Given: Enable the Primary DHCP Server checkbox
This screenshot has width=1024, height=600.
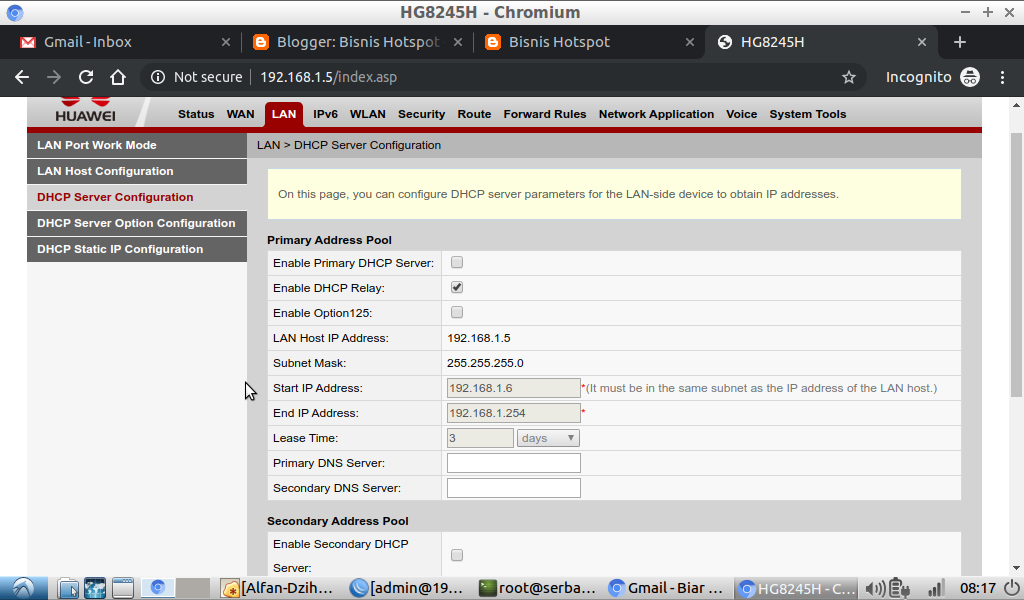Looking at the screenshot, I should coord(457,262).
